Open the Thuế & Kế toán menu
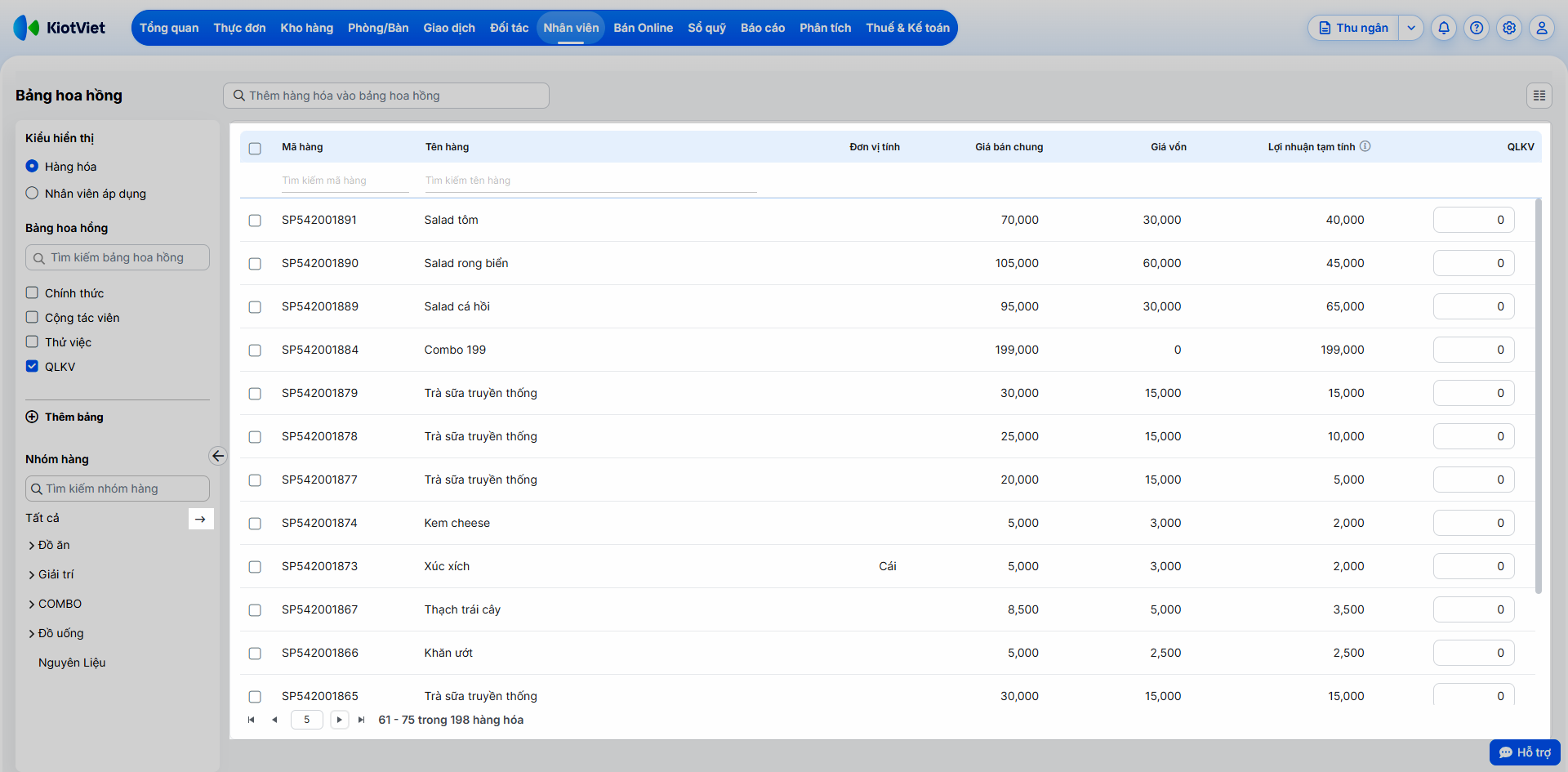1568x772 pixels. [908, 28]
